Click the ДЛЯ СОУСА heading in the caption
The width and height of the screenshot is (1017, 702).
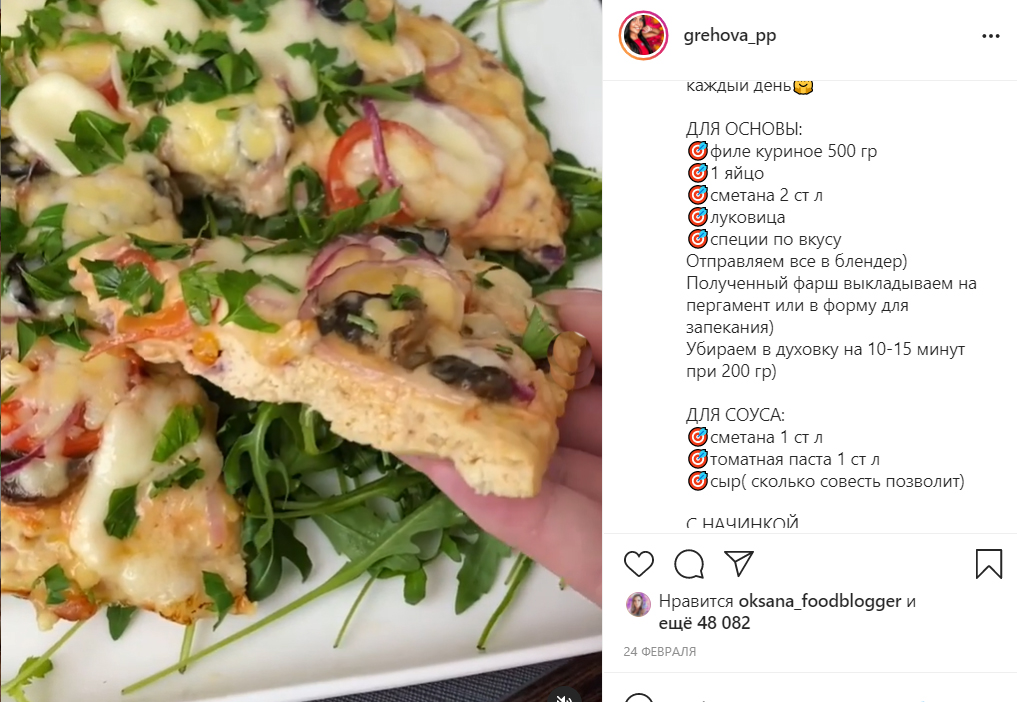[x=736, y=415]
